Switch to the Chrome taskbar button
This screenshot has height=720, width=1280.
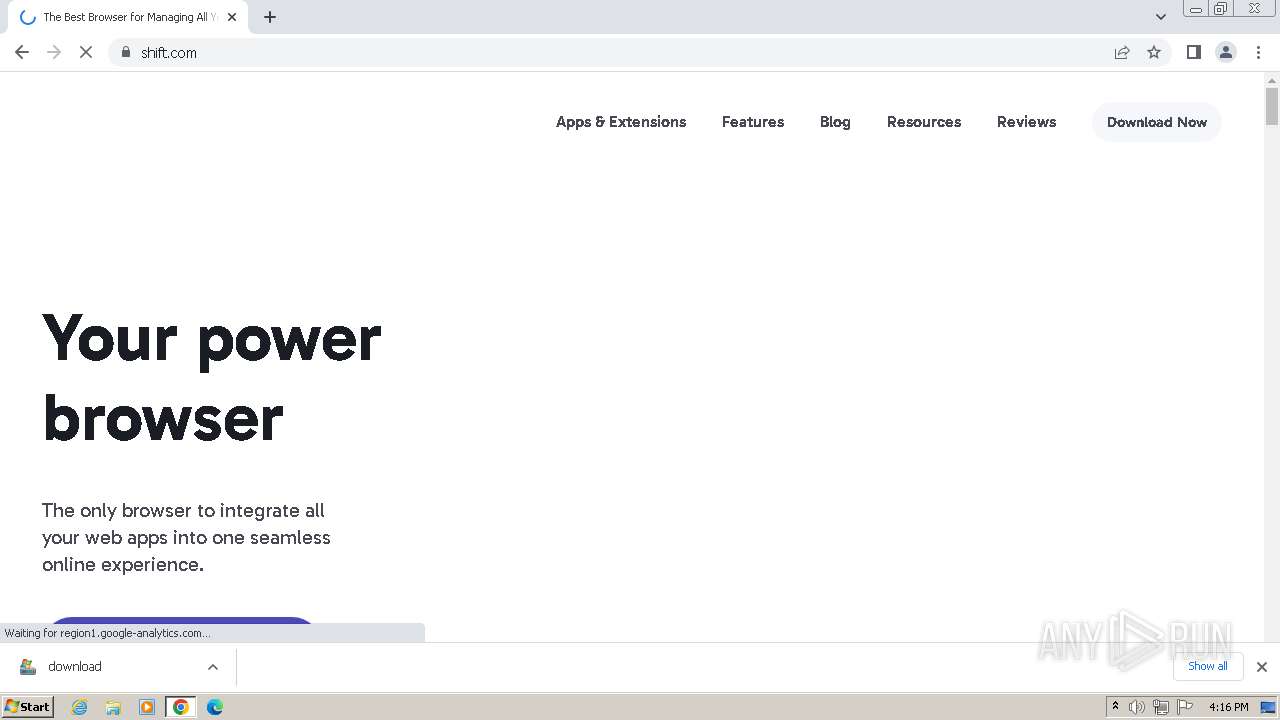click(181, 707)
